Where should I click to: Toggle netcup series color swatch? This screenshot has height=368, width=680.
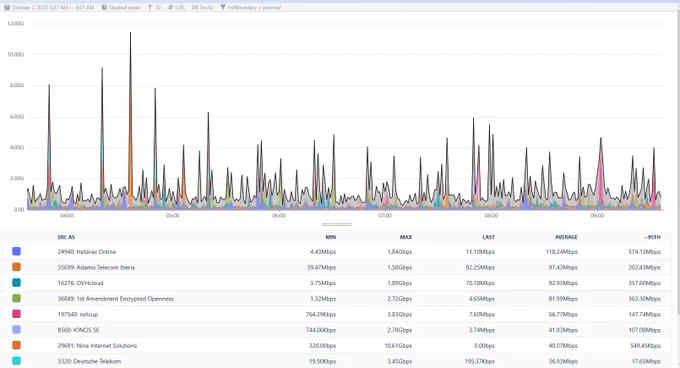16,314
